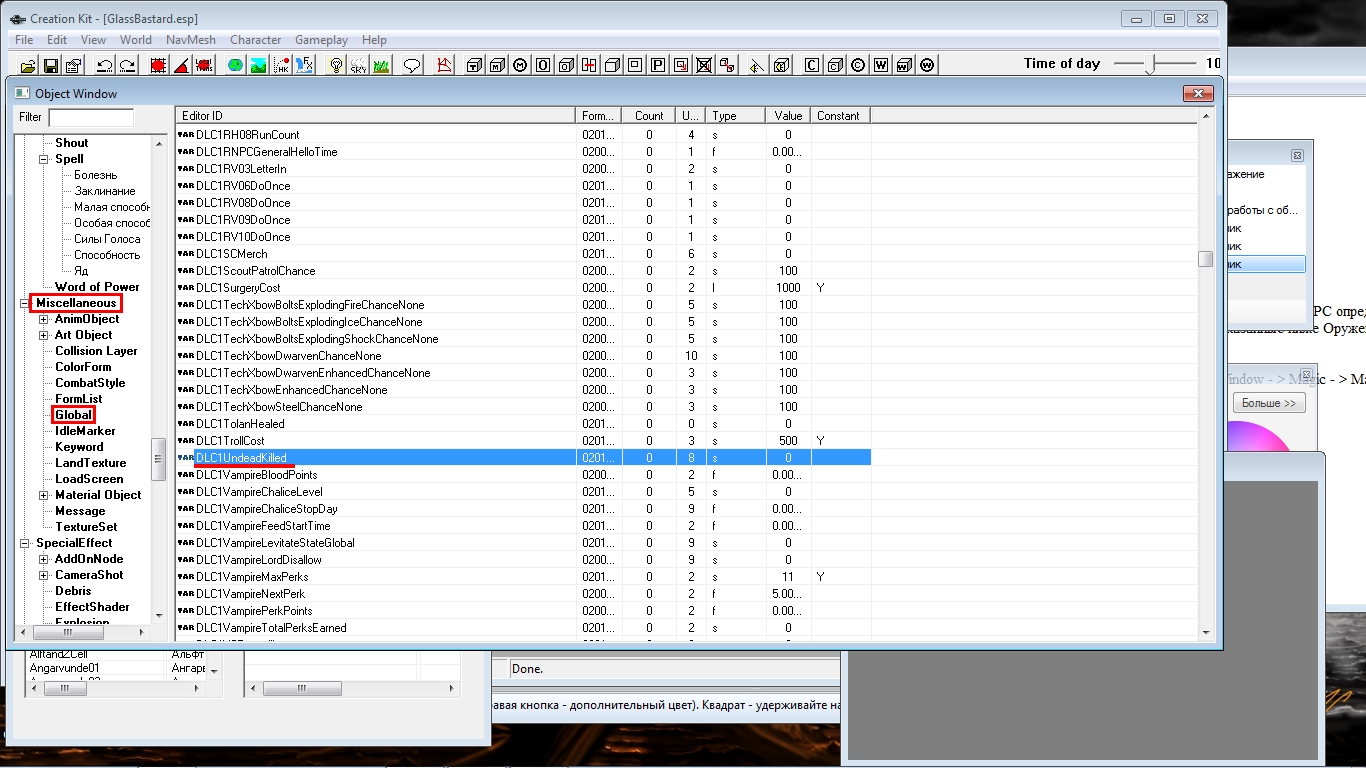Sort list by Editor ID column header
The width and height of the screenshot is (1366, 768).
[x=375, y=116]
